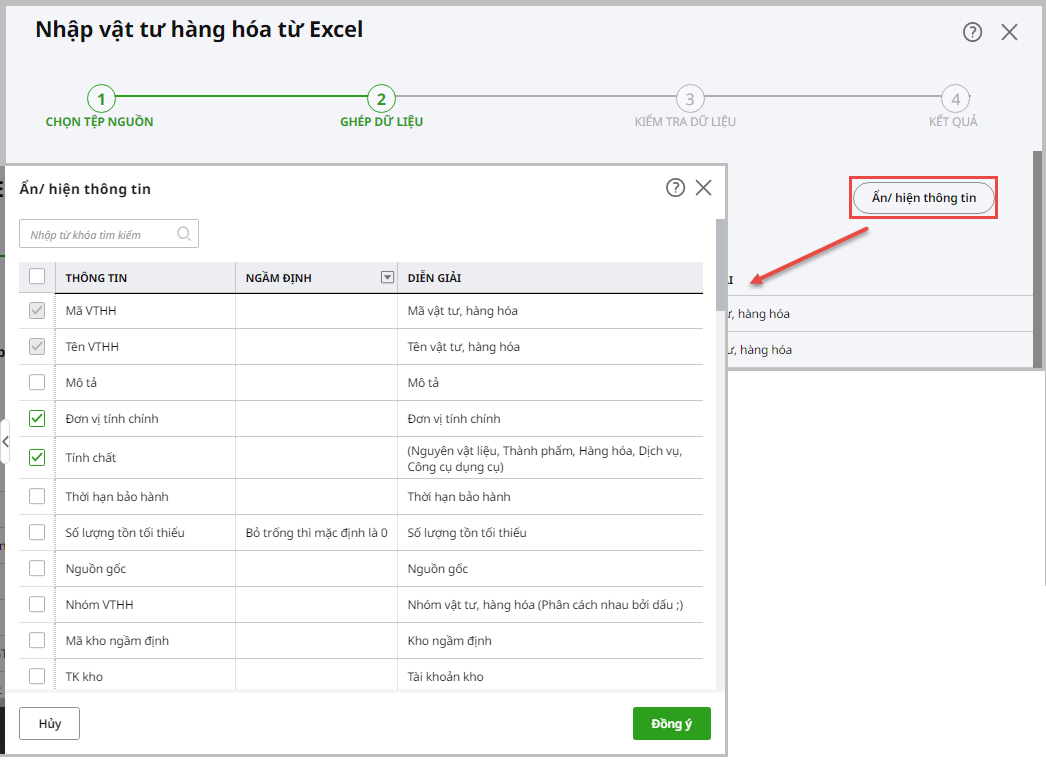Close the Ẩn/hiện thông tin dialog
Image resolution: width=1046 pixels, height=760 pixels.
(x=703, y=188)
